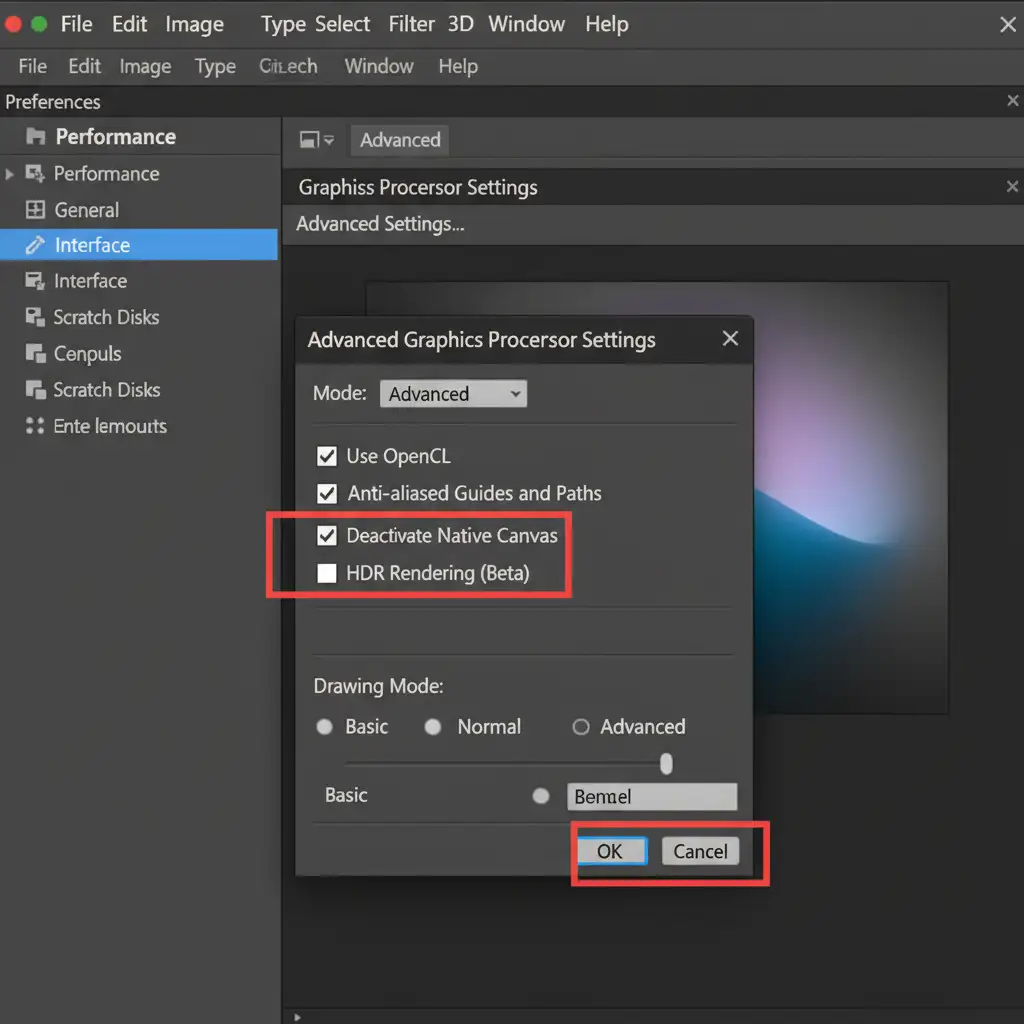The width and height of the screenshot is (1024, 1024).
Task: Click Cancel in the dialog
Action: coord(700,851)
